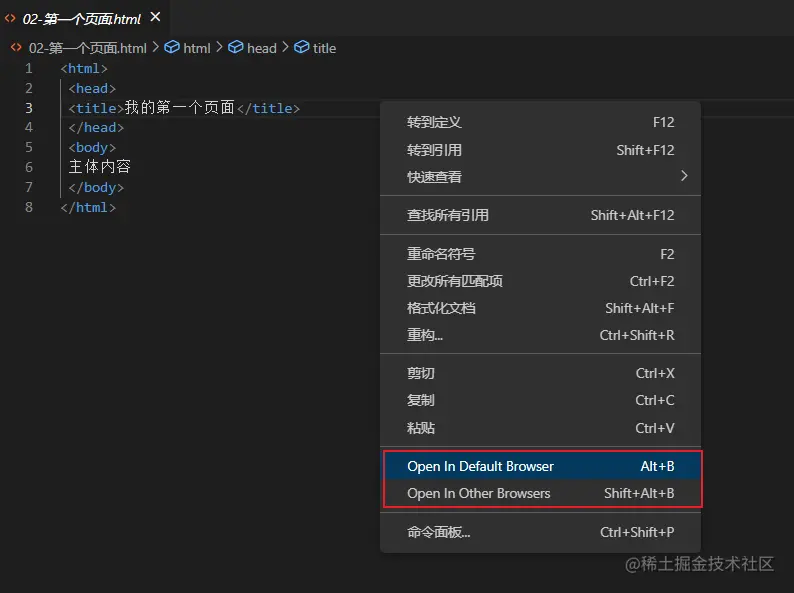Click the html breadcrumb cube icon
The width and height of the screenshot is (794, 593).
tap(172, 47)
